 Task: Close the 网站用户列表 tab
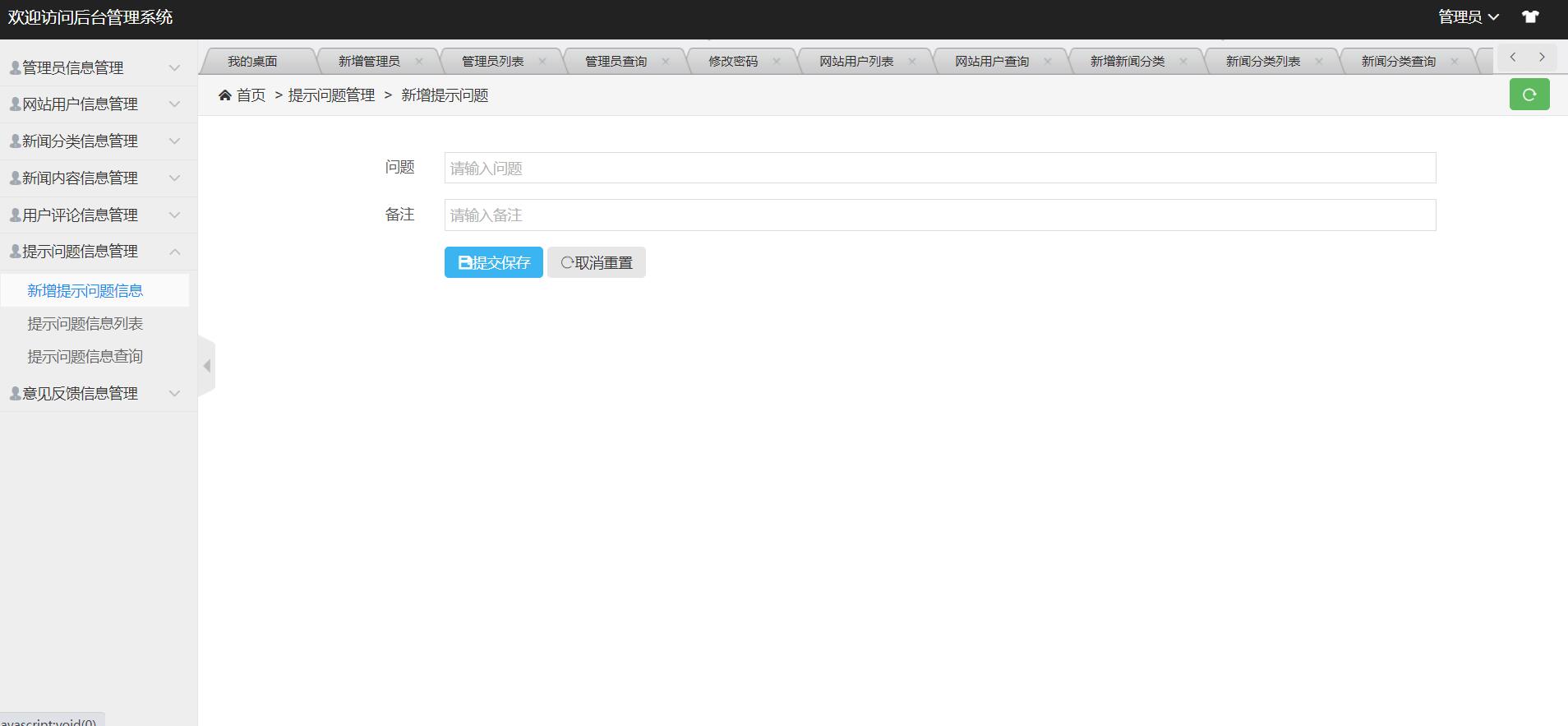click(912, 61)
